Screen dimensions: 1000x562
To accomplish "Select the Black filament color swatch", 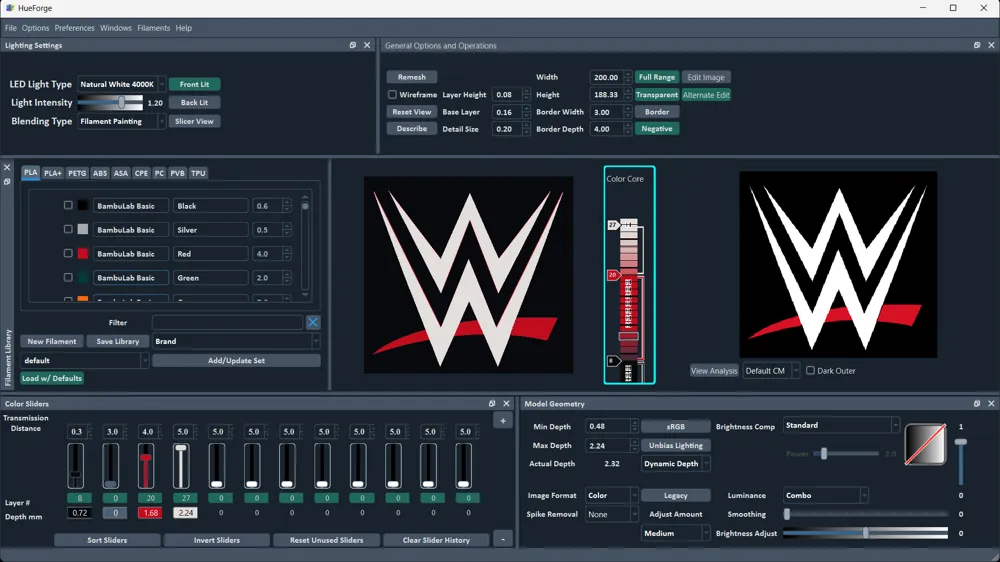I will [x=83, y=205].
